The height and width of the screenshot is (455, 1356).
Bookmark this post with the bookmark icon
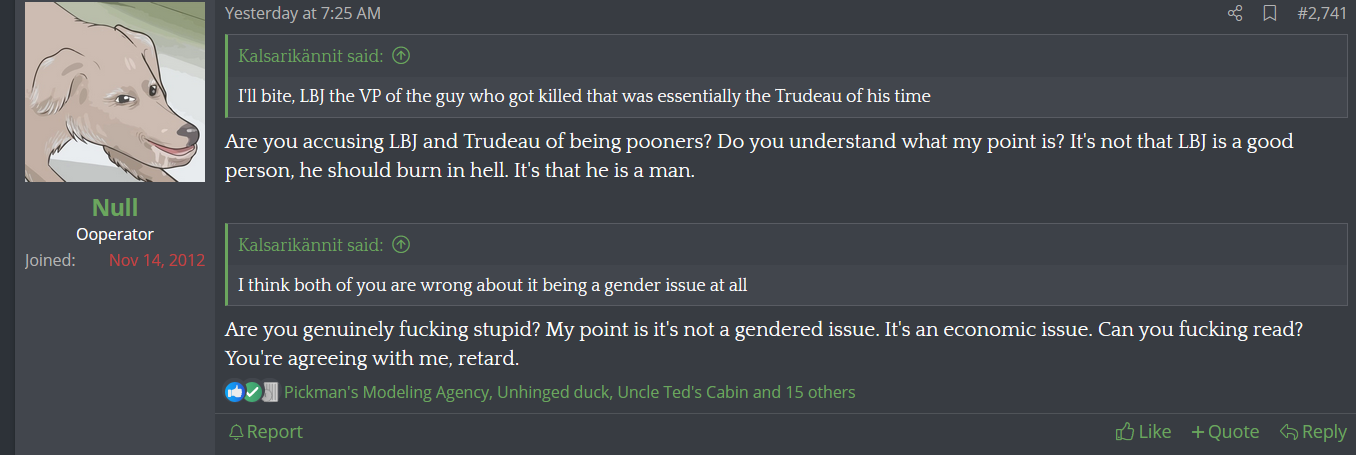tap(1269, 14)
